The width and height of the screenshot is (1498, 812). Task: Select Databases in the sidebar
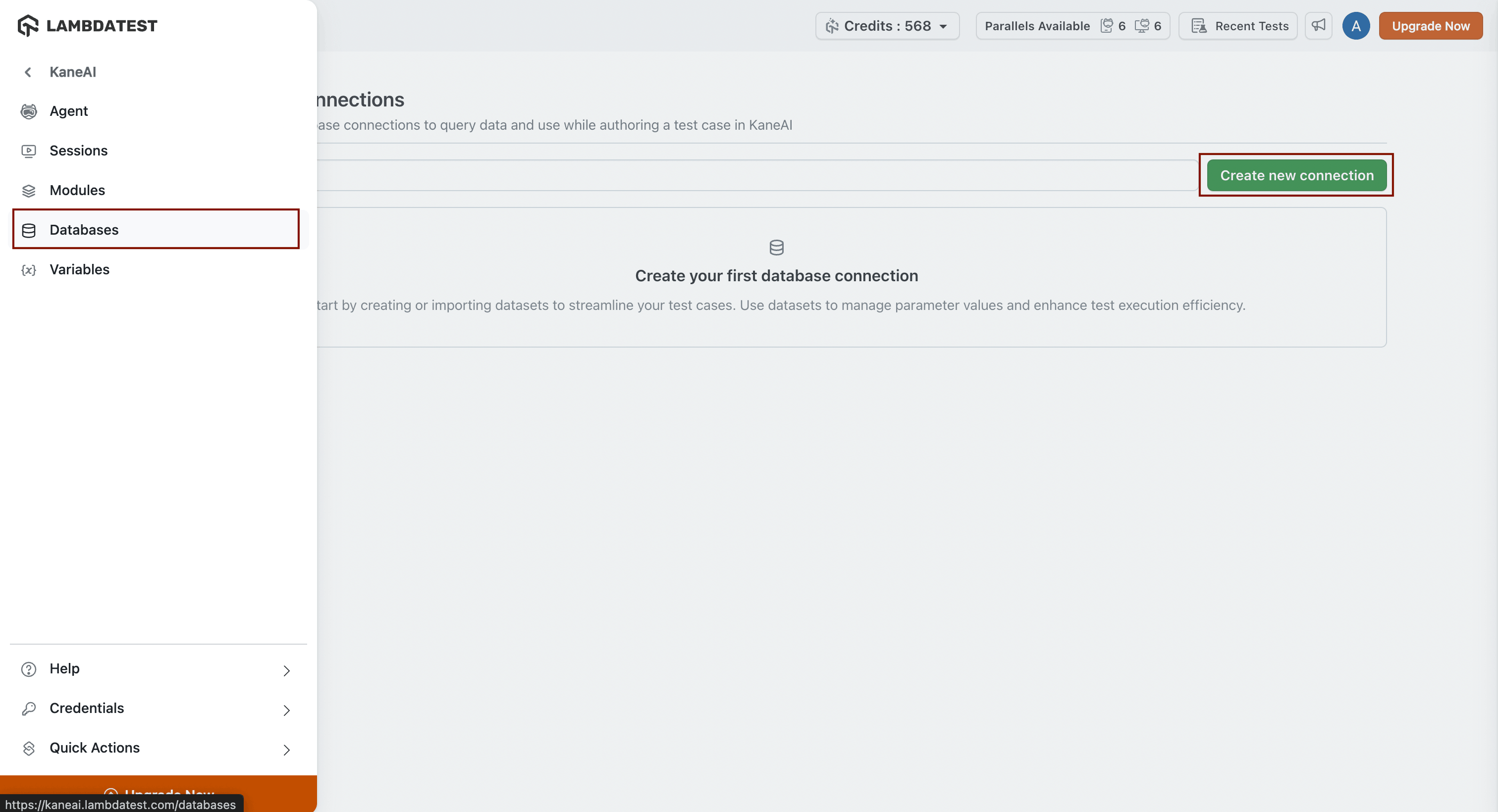(84, 230)
